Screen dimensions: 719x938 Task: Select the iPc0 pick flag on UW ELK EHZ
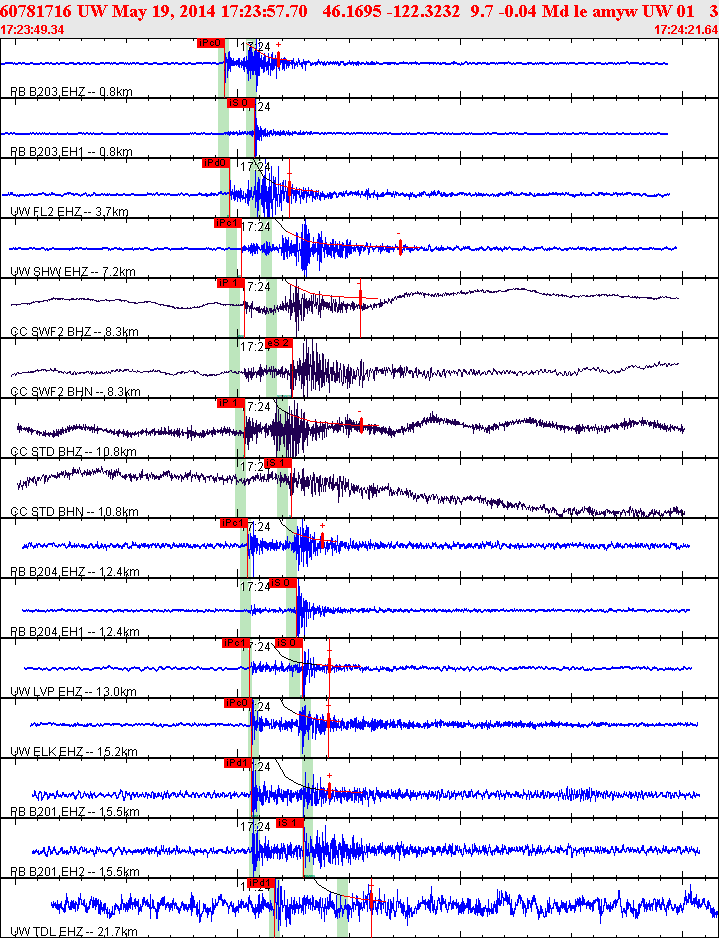coord(237,703)
